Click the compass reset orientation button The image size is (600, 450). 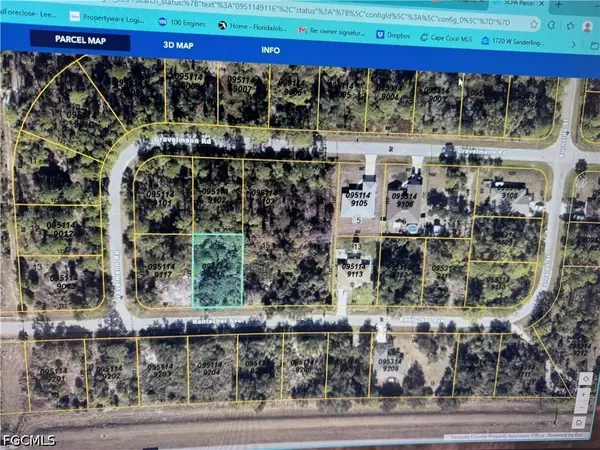point(585,379)
